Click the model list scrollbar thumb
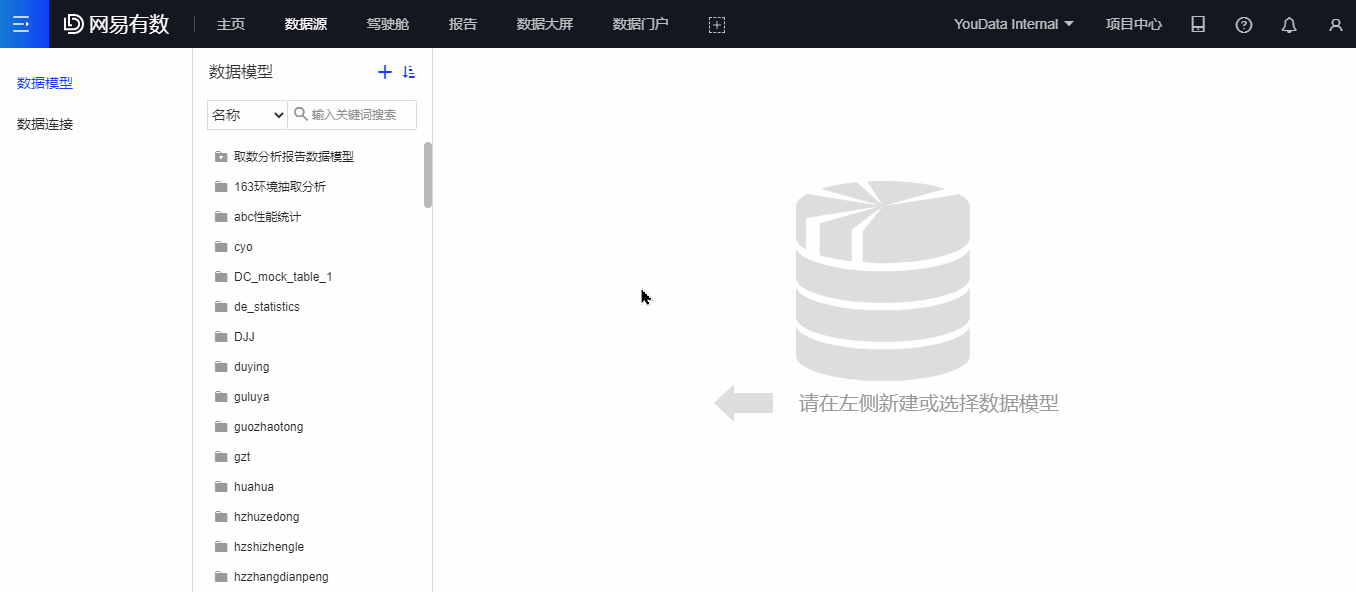Screen dimensions: 1356x592 pos(428,175)
